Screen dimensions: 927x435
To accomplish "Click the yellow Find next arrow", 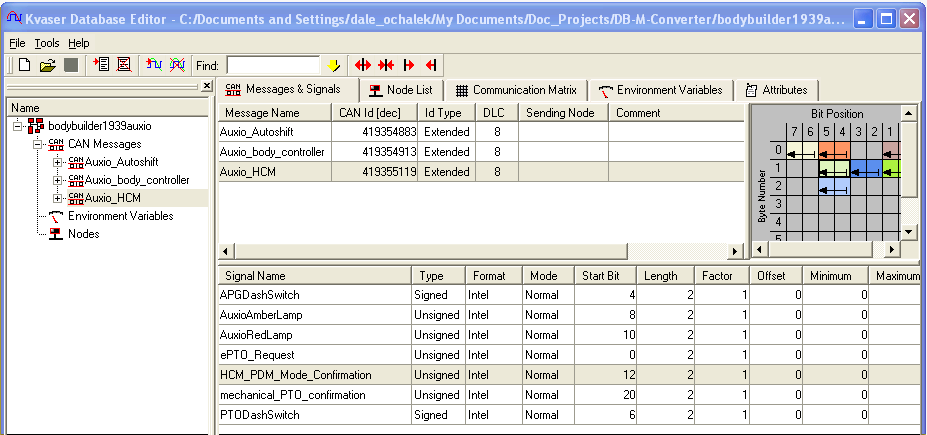I will pyautogui.click(x=333, y=66).
